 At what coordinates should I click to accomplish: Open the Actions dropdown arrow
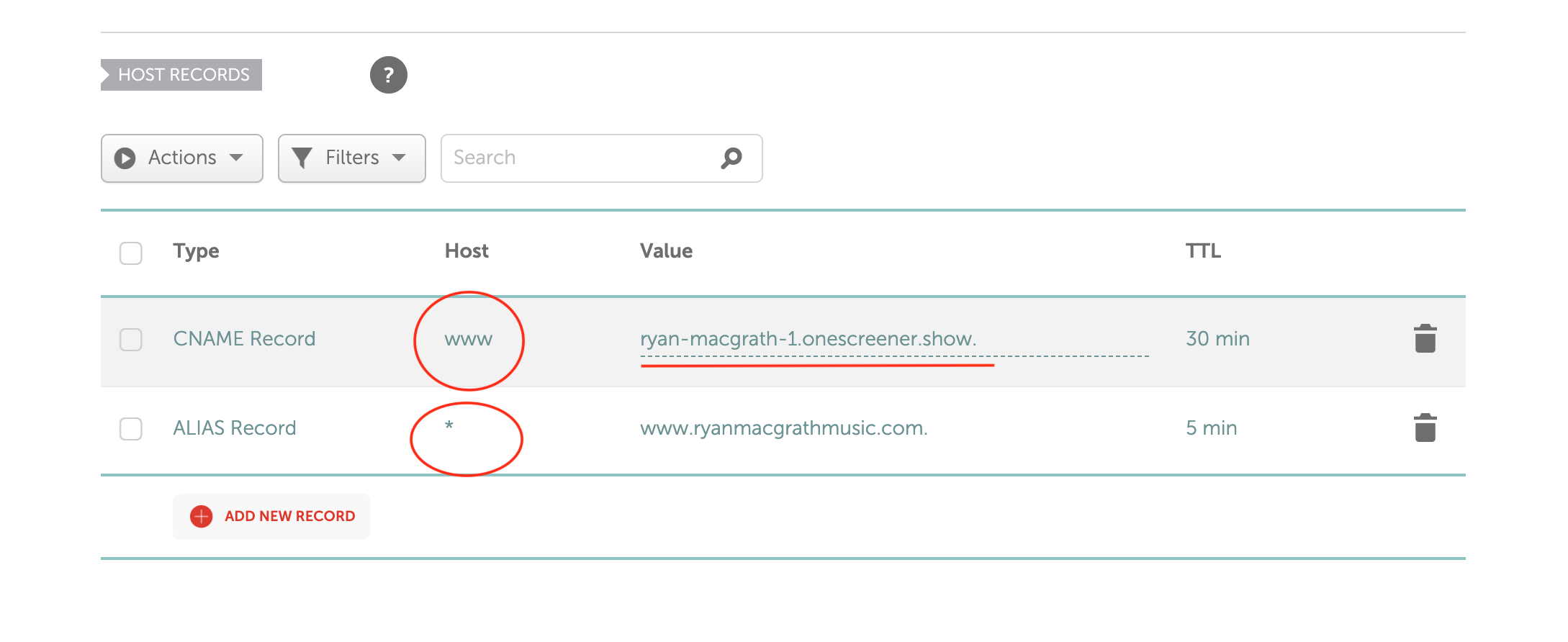[236, 158]
